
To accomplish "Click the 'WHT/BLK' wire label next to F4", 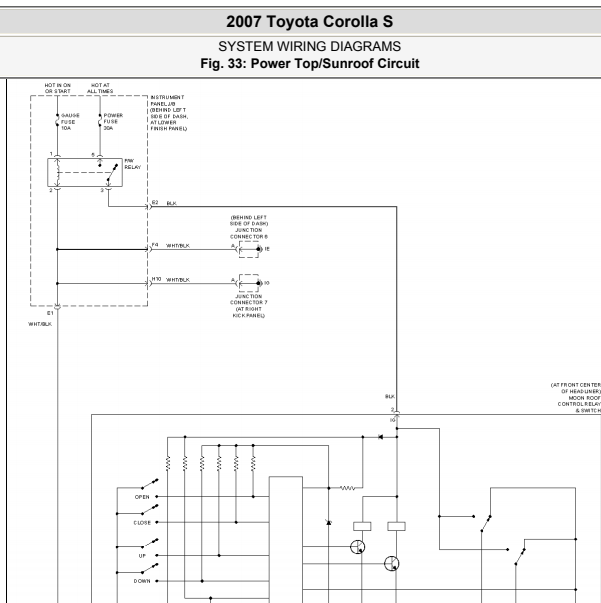I will [x=178, y=246].
